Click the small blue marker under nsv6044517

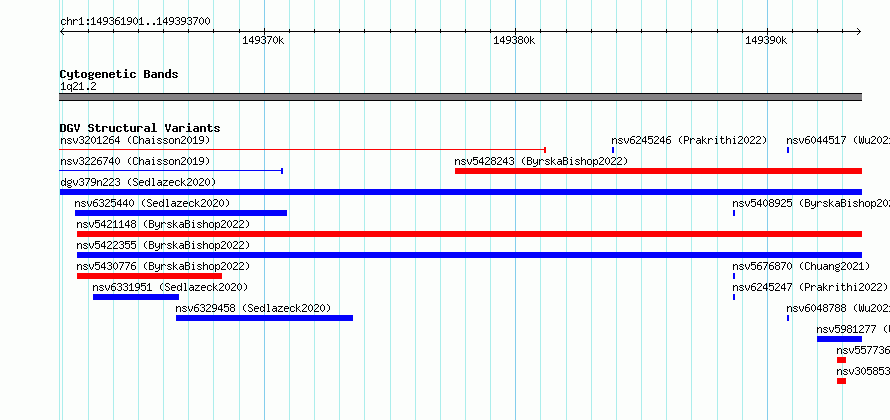pyautogui.click(x=788, y=150)
